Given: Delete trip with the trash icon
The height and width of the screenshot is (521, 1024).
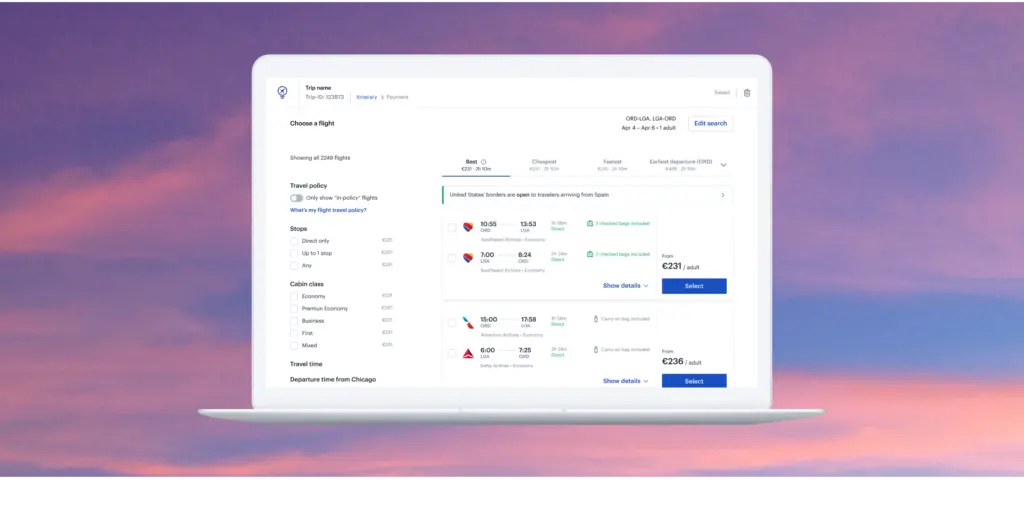Looking at the screenshot, I should (747, 93).
